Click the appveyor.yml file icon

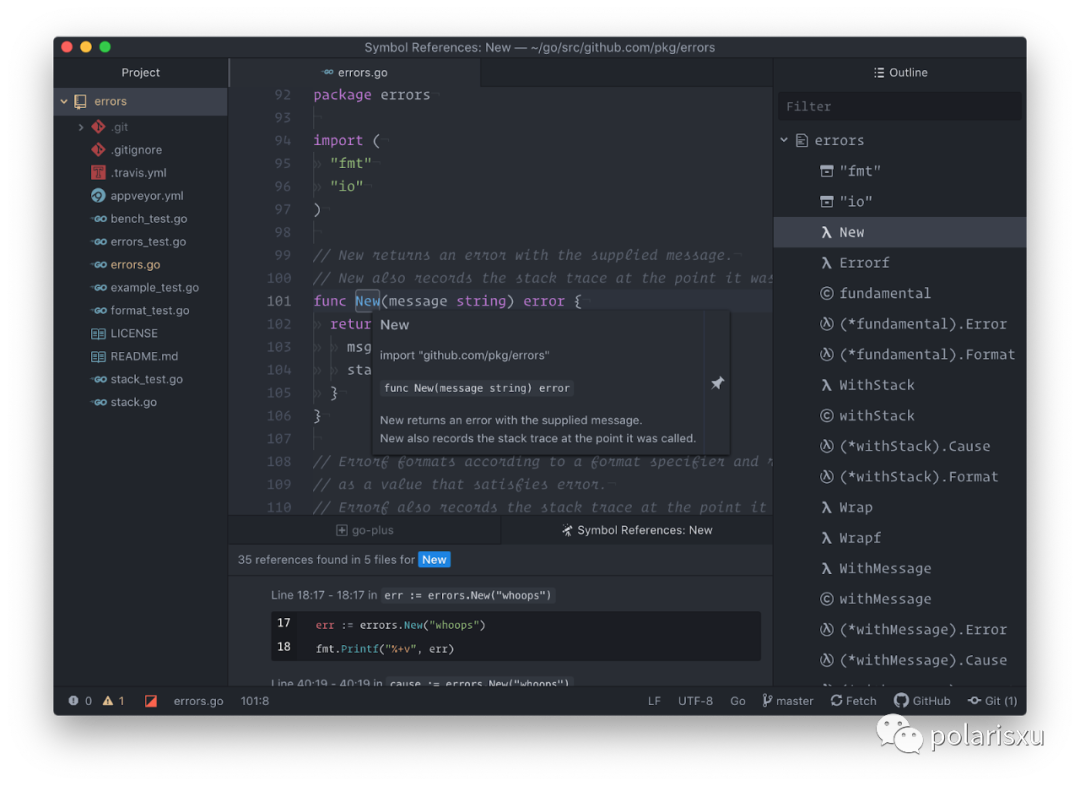[98, 196]
